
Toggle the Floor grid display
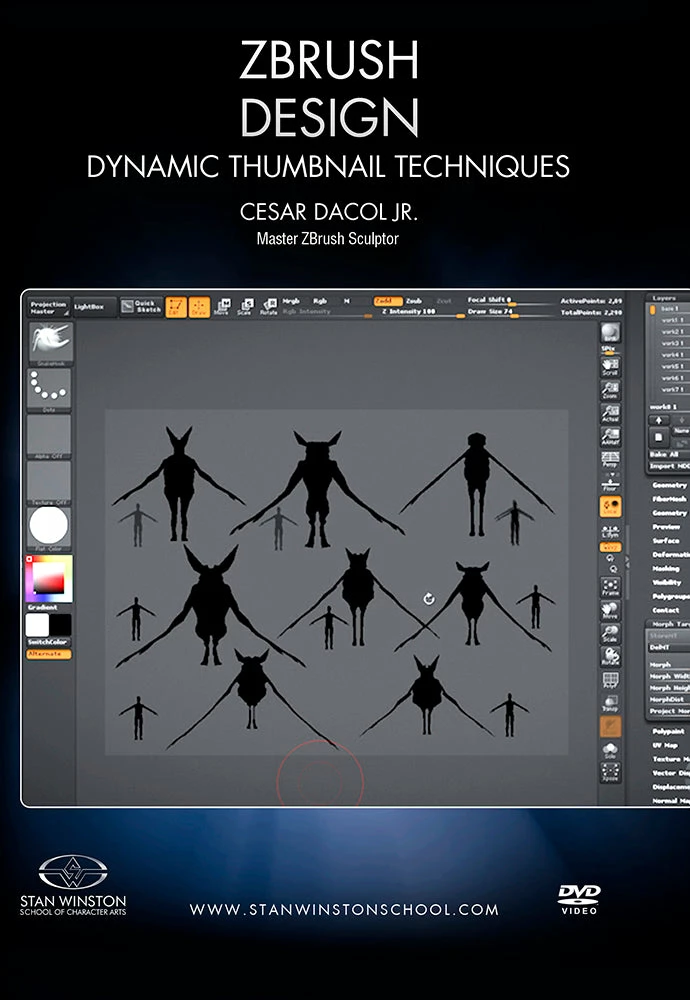(609, 484)
